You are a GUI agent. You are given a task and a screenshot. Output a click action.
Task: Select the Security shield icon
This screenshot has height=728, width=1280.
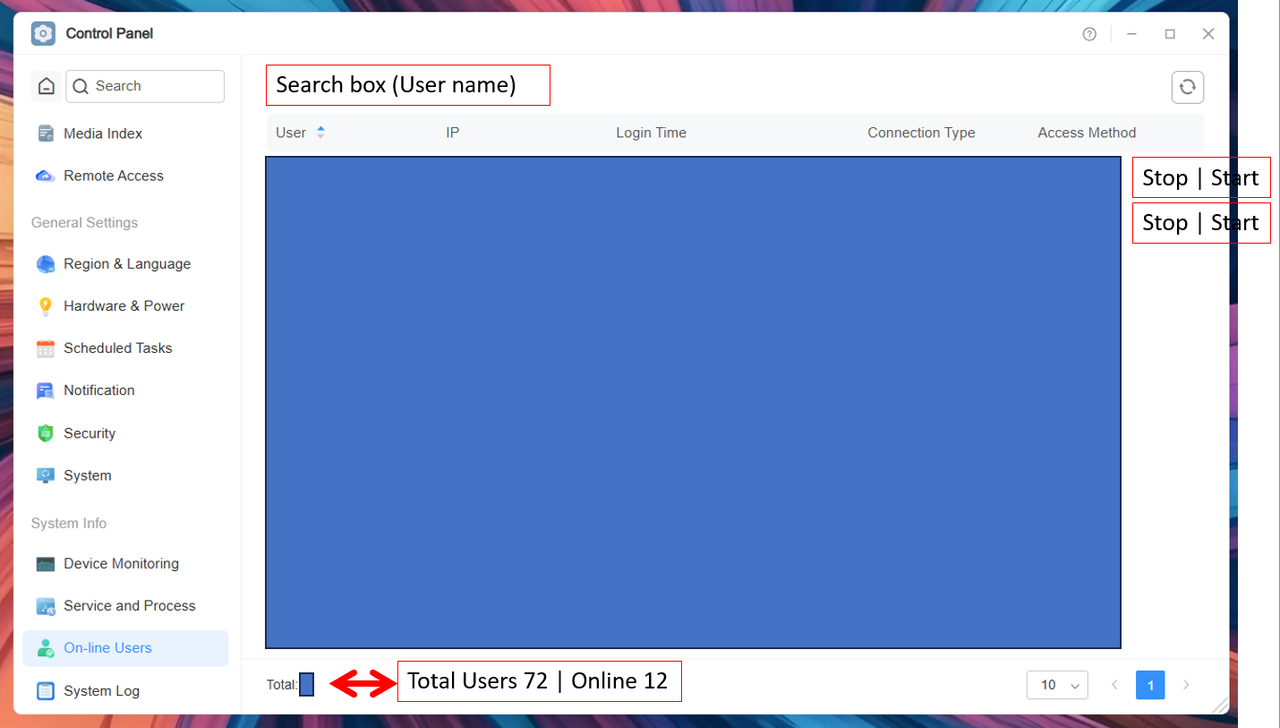pyautogui.click(x=45, y=433)
